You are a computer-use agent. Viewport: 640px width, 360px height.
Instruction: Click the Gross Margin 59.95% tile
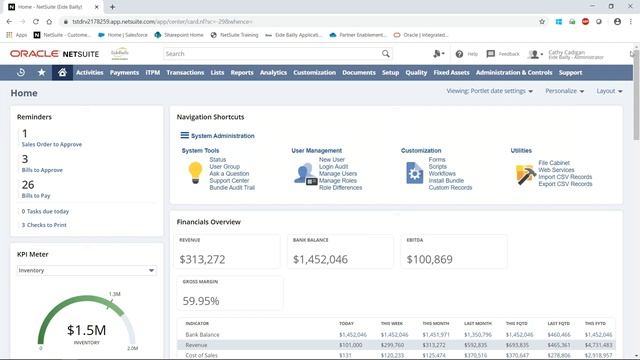click(229, 293)
